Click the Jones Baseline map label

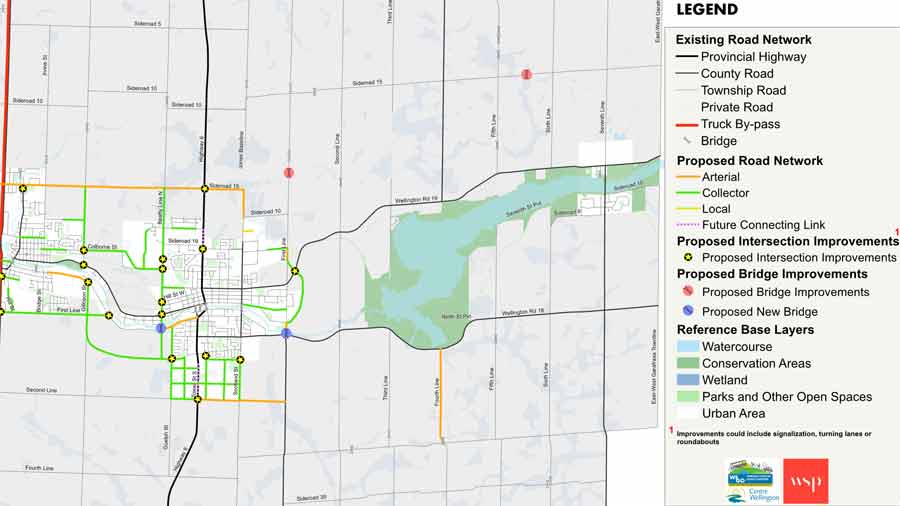pyautogui.click(x=242, y=150)
